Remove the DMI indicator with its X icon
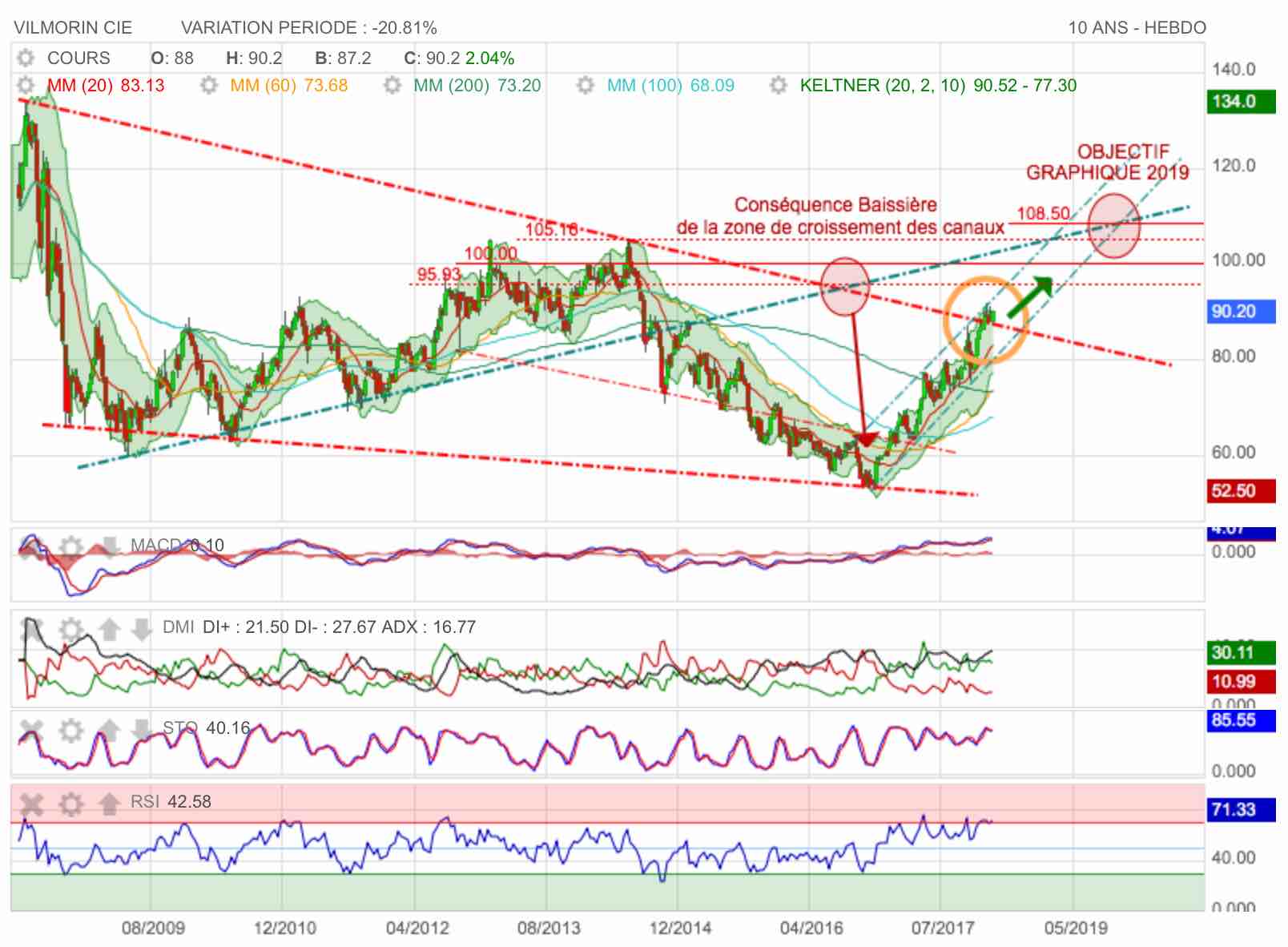Screen dimensions: 1288x947 [x=31, y=628]
